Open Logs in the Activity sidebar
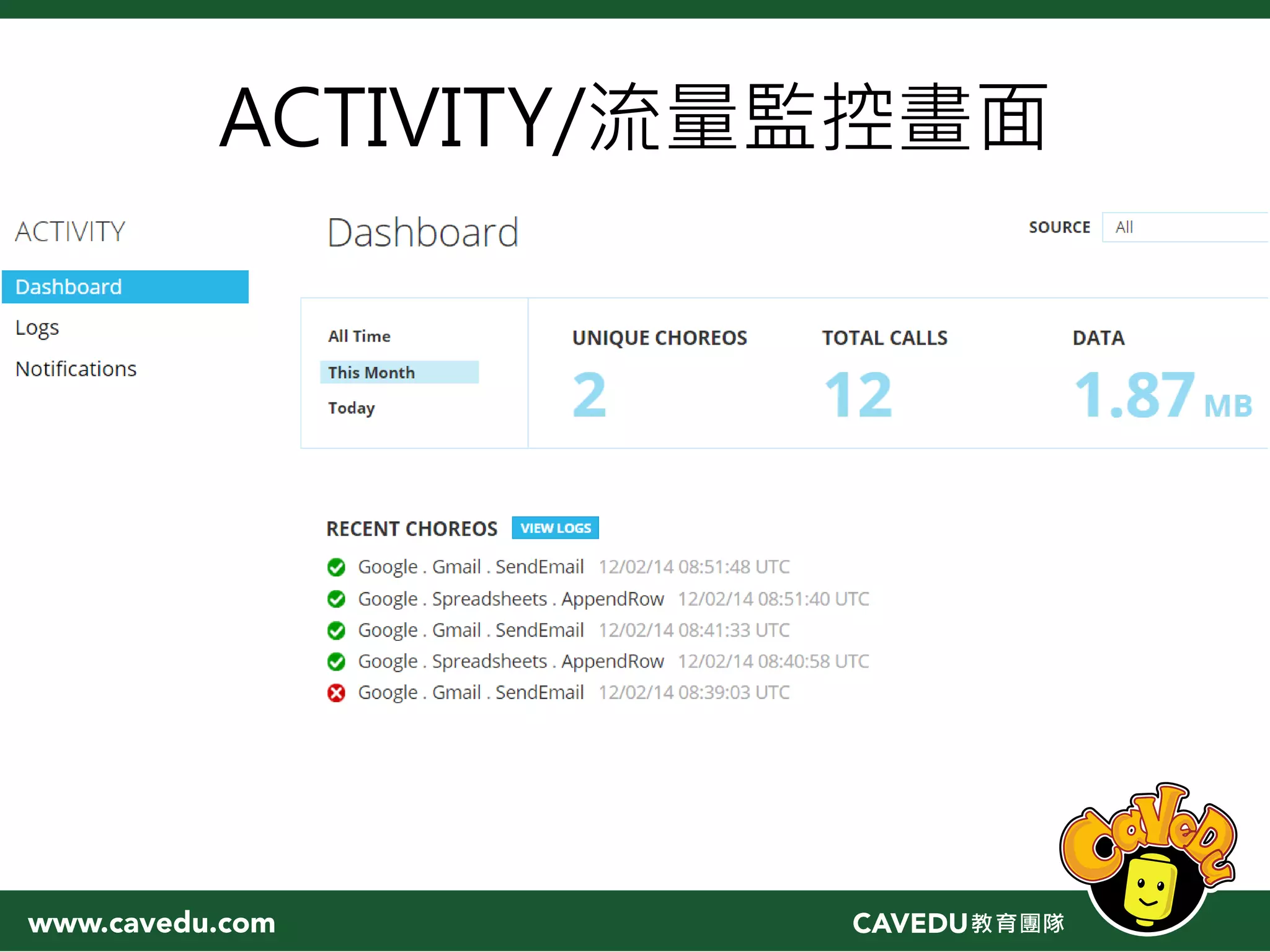 [x=37, y=327]
